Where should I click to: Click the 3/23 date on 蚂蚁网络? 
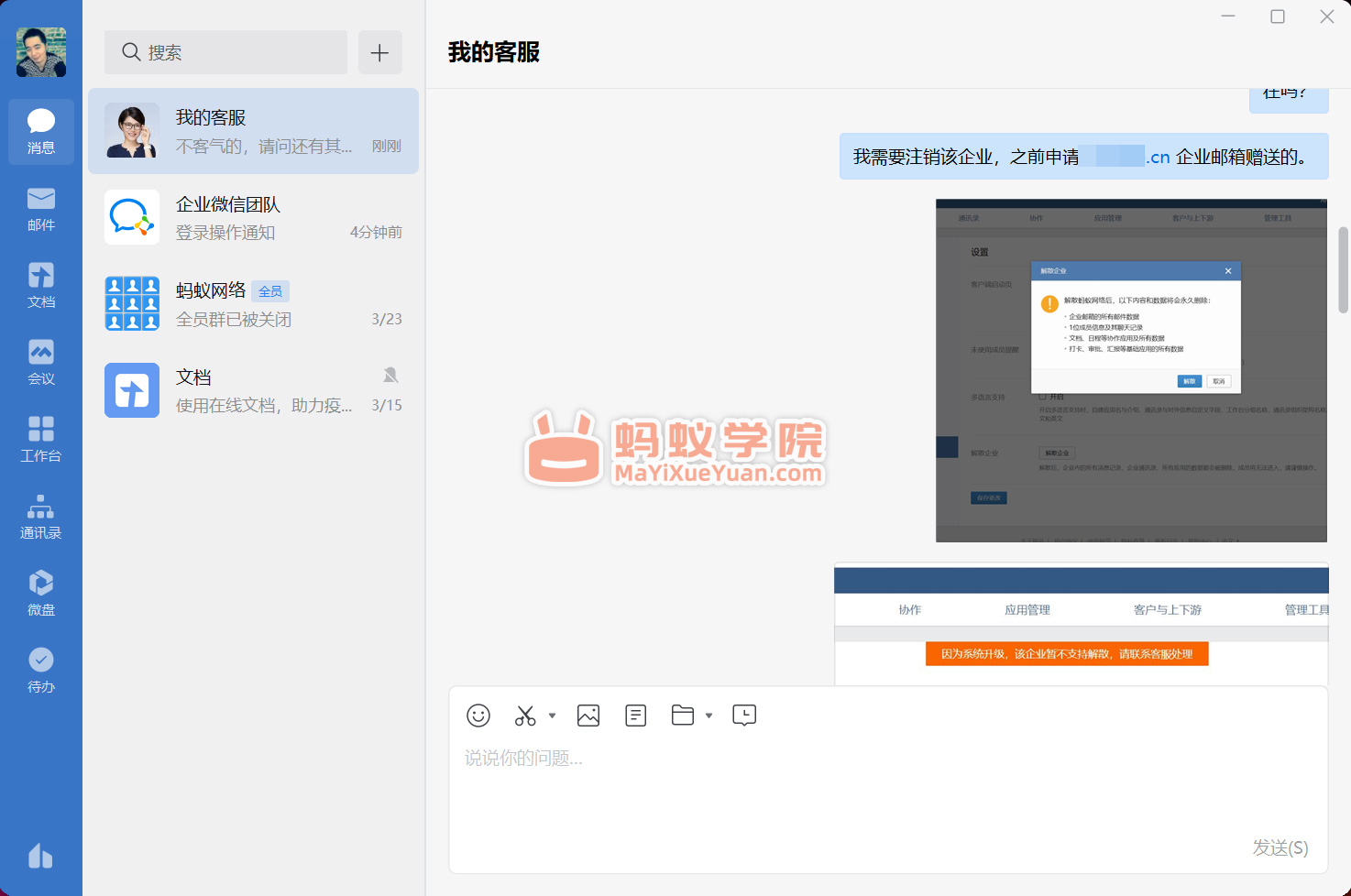387,319
